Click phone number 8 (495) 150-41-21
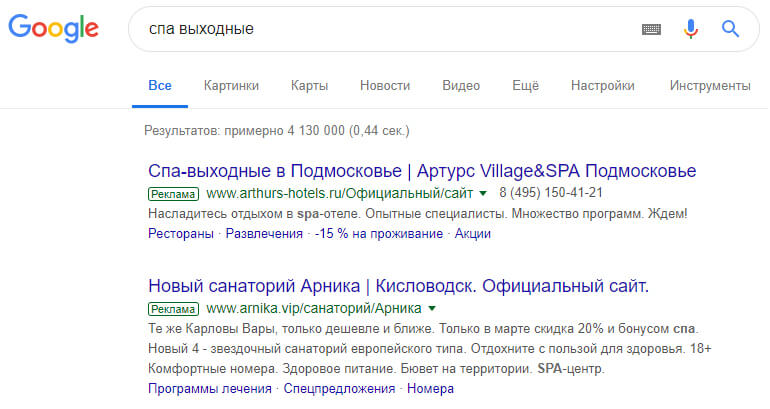 pyautogui.click(x=551, y=192)
